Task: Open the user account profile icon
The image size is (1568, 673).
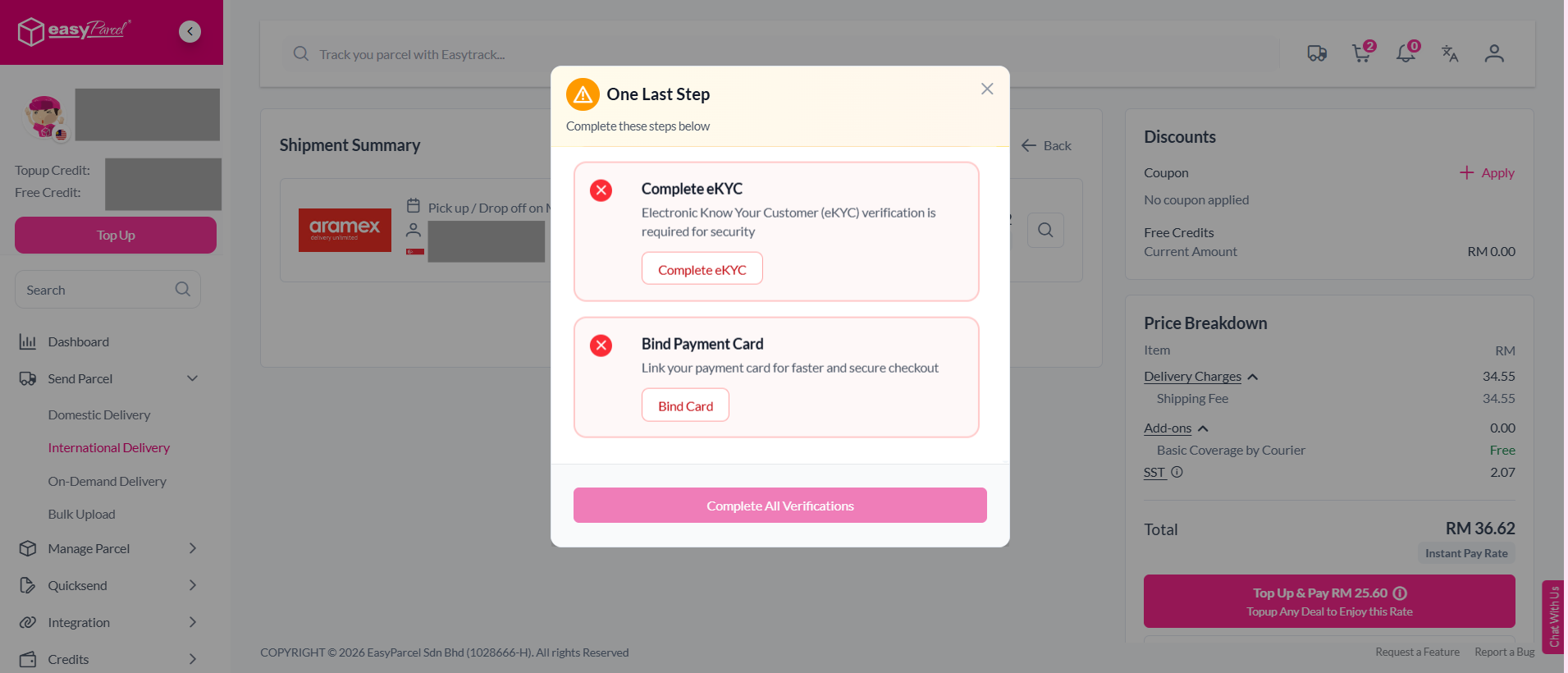Action: pyautogui.click(x=1494, y=53)
